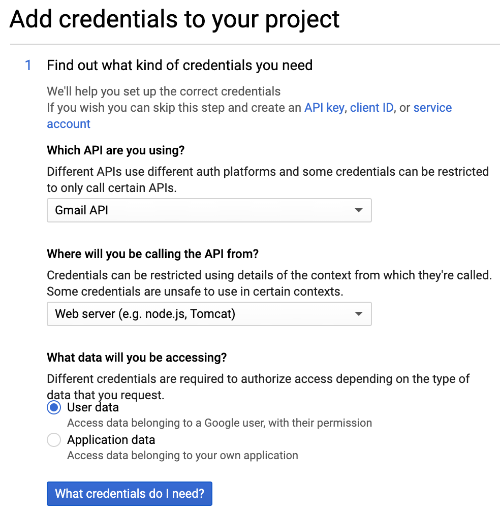Click the Find out what kind of credentials heading

180,65
